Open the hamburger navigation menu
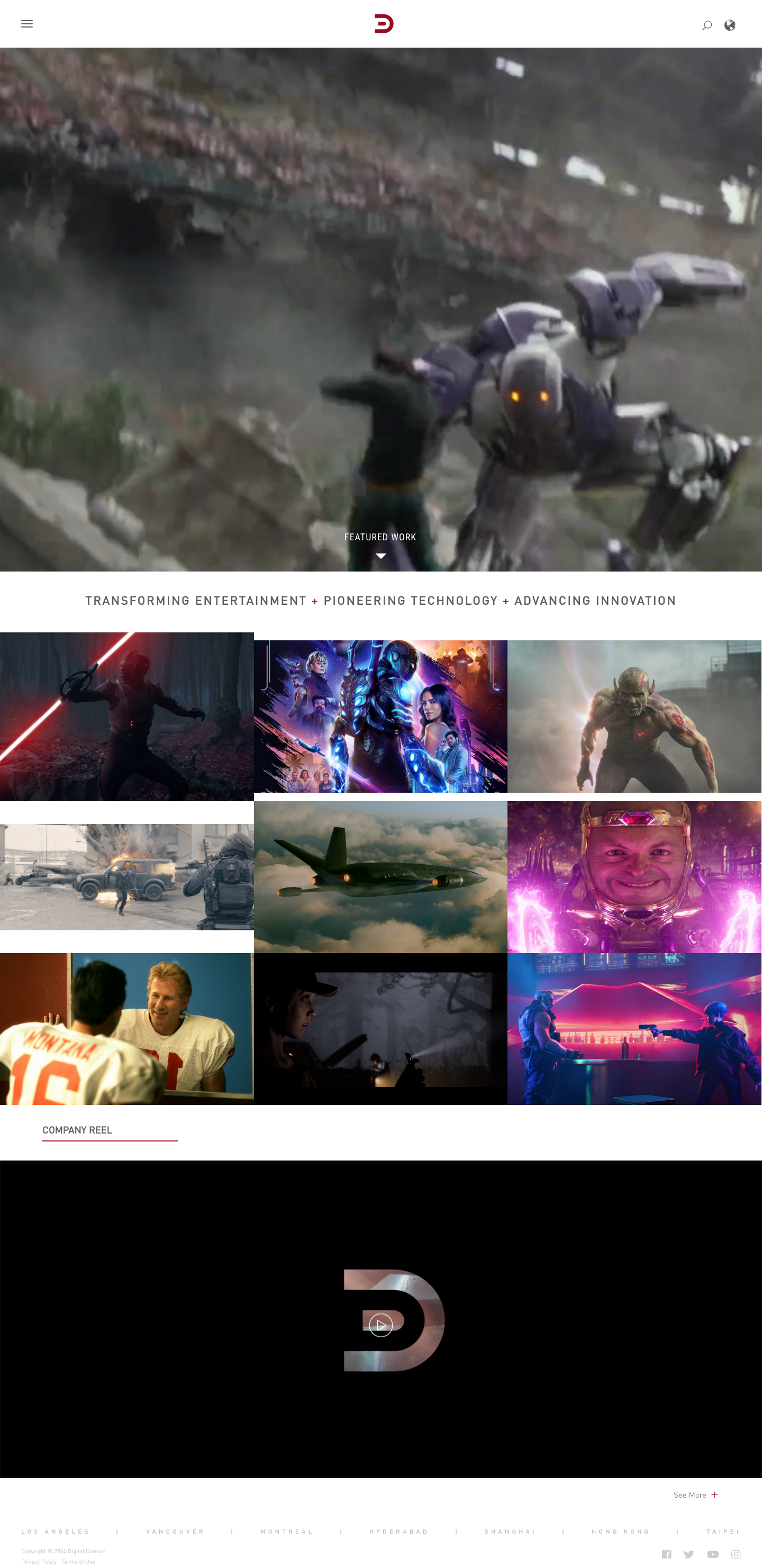762x1568 pixels. pyautogui.click(x=27, y=24)
